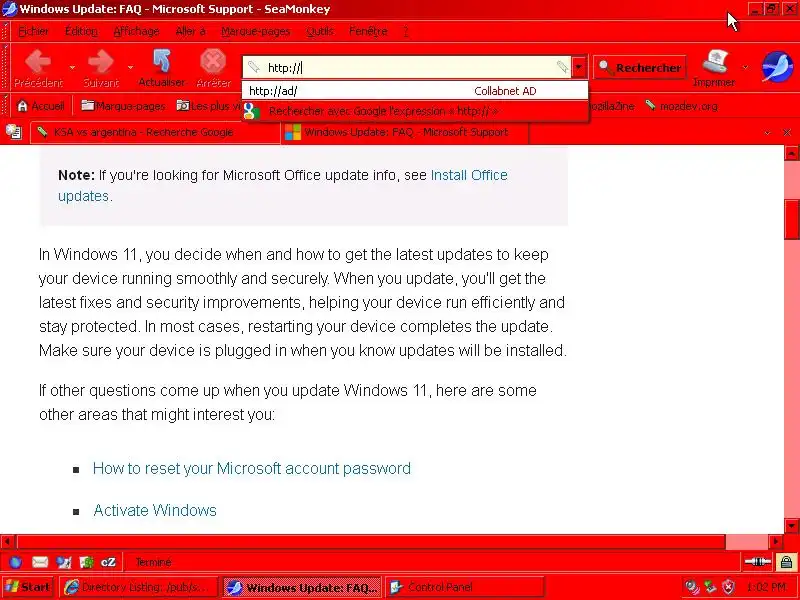Viewport: 800px width, 600px height.
Task: Open the list all tabs dropdown
Action: (767, 133)
